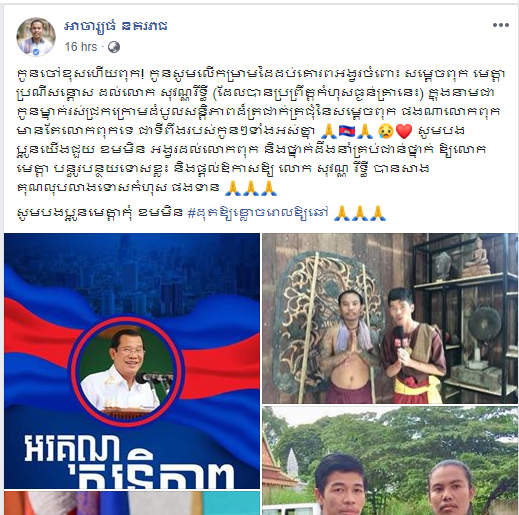This screenshot has width=519, height=515.
Task: Follow the blue hashtag in the last line
Action: point(258,212)
